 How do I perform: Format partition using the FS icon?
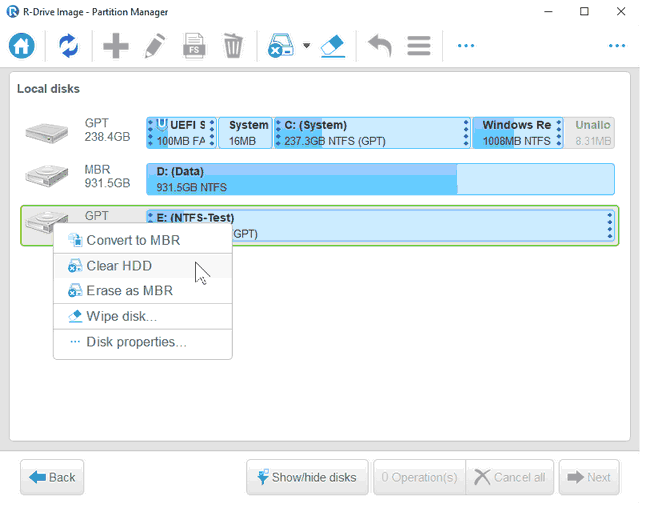pos(194,46)
